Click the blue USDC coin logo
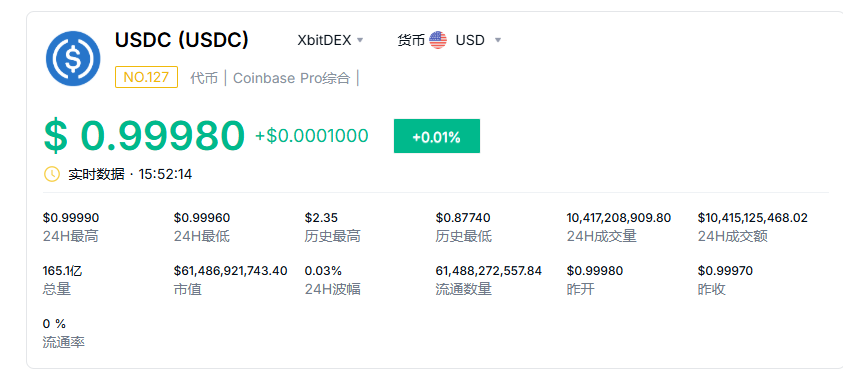This screenshot has height=379, width=843. click(73, 59)
